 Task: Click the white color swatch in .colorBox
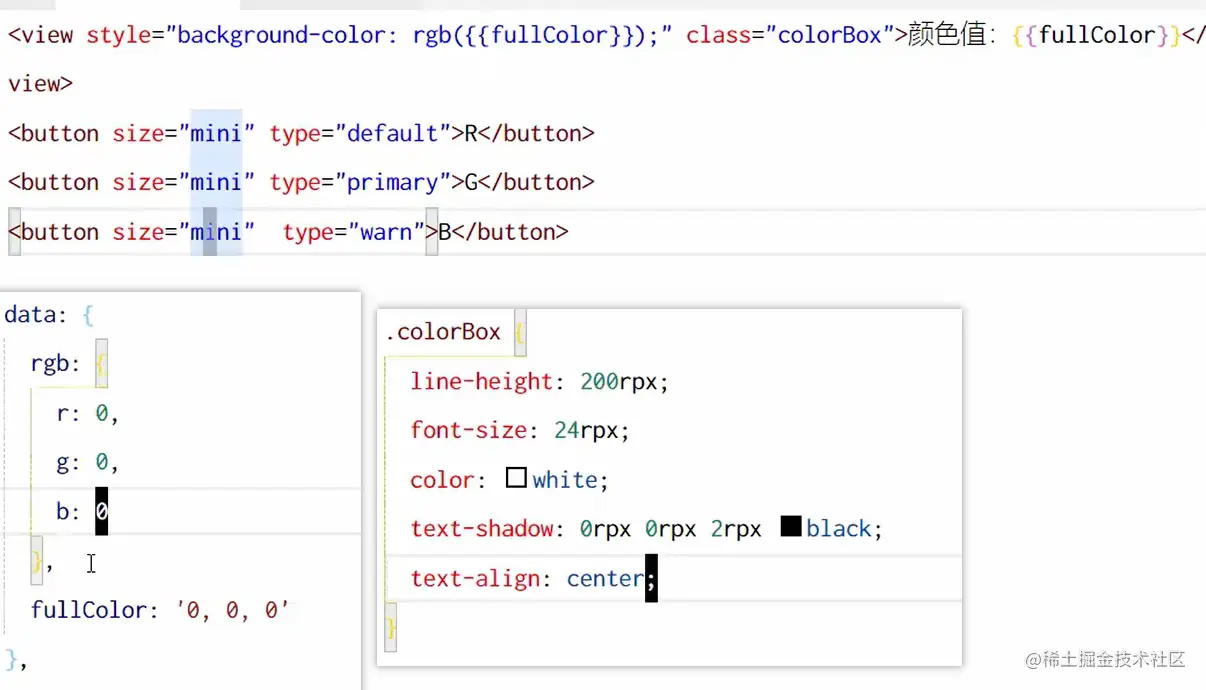pos(516,478)
